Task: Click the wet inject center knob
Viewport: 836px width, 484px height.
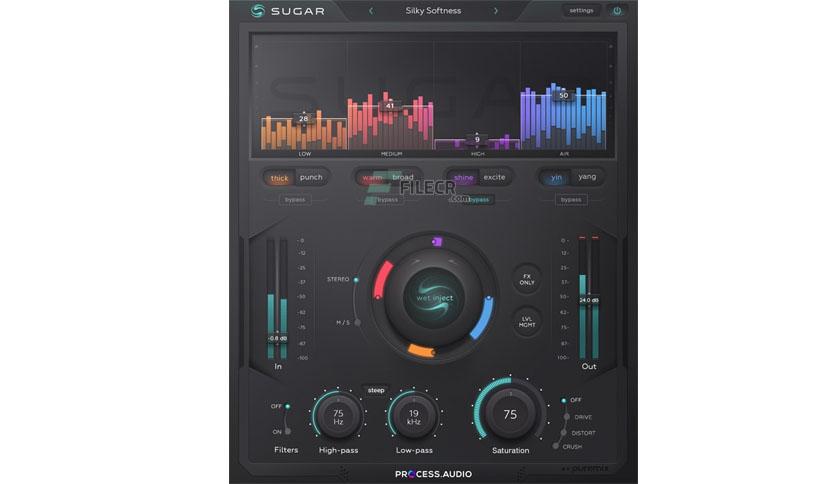Action: 434,298
